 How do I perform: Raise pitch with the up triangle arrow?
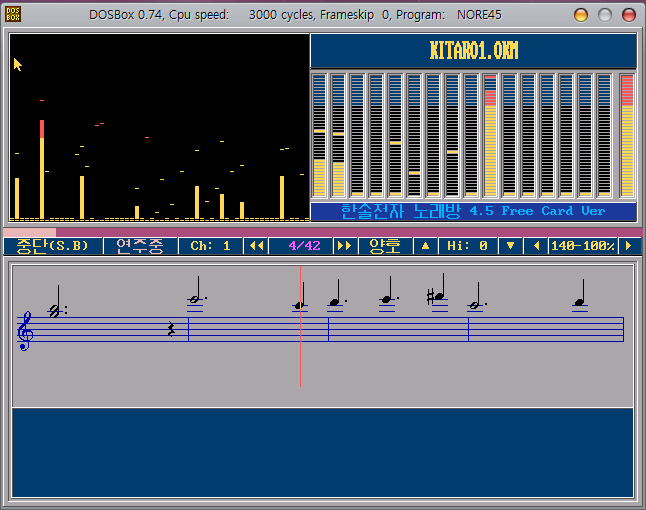(x=426, y=246)
